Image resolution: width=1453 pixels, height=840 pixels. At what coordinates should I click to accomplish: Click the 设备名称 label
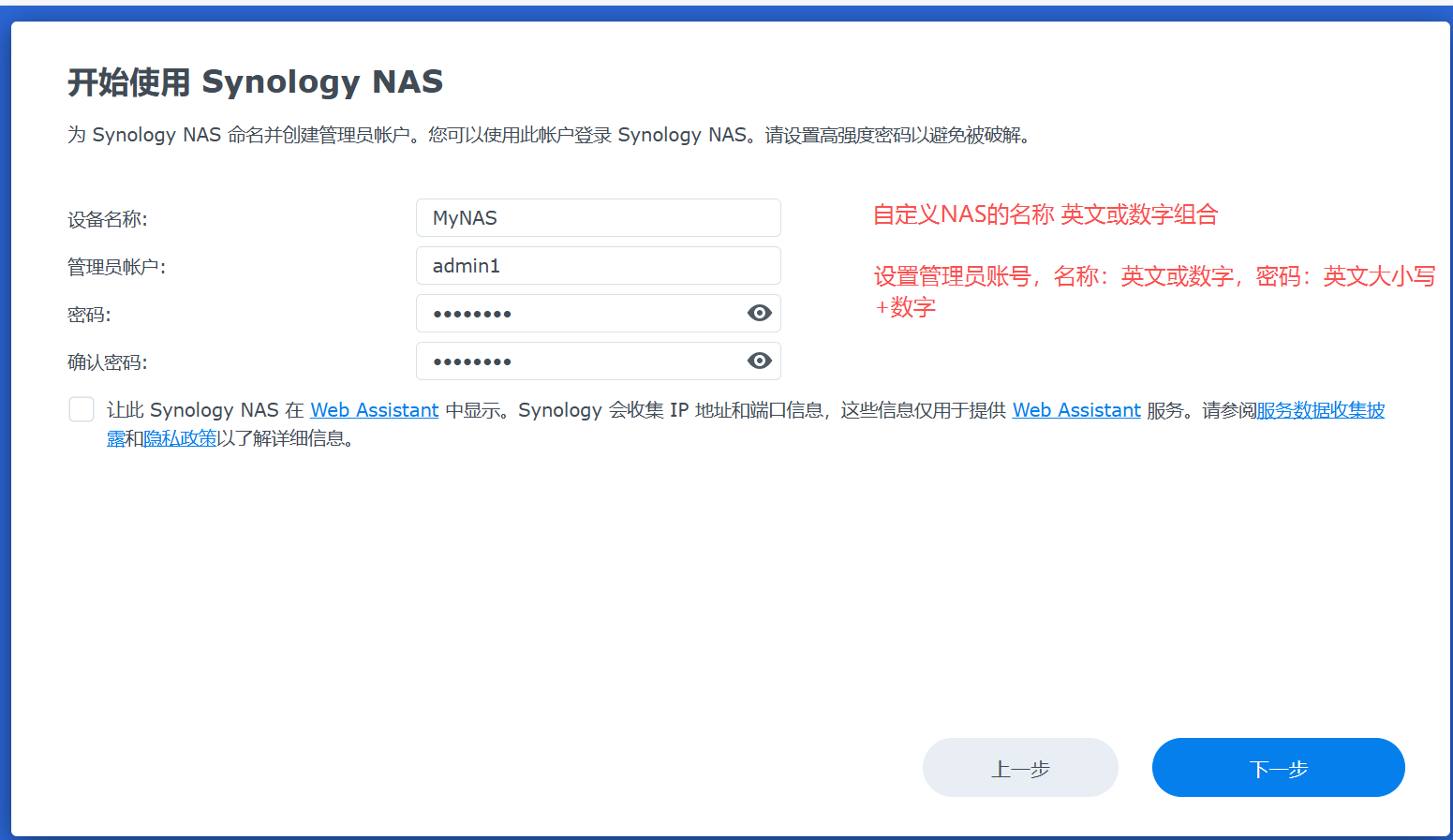(108, 219)
